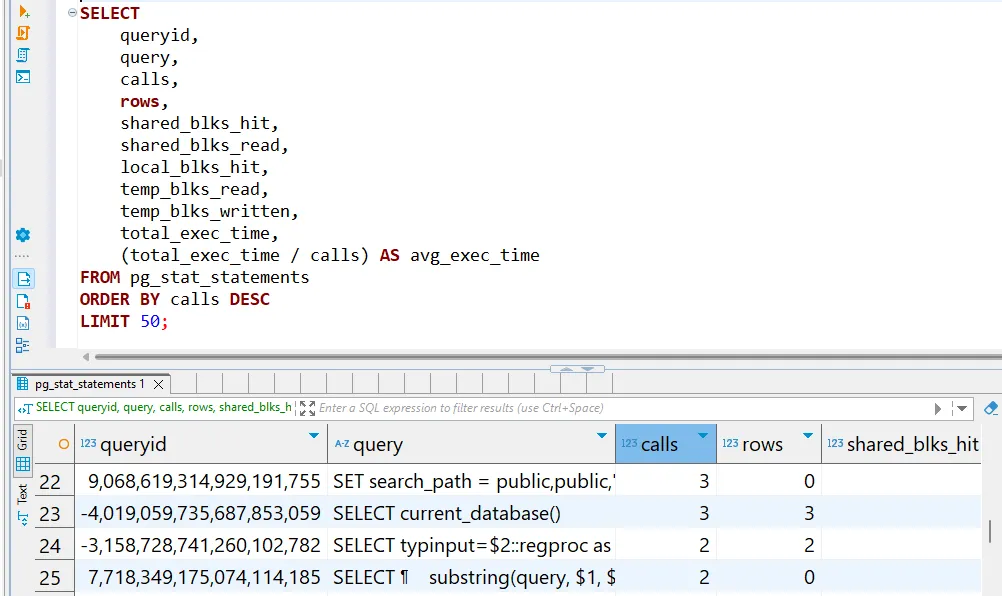Click queryid cell -4,019,059,735,687,853,059
The image size is (1002, 596).
[201, 513]
